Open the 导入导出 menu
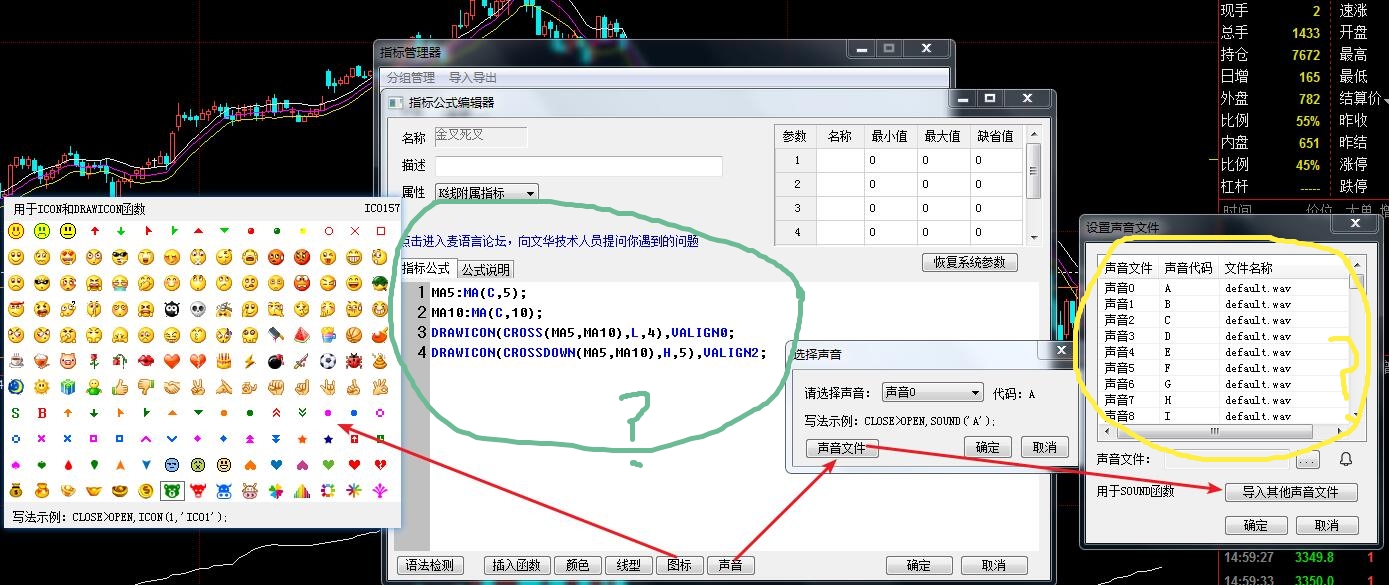 [473, 77]
